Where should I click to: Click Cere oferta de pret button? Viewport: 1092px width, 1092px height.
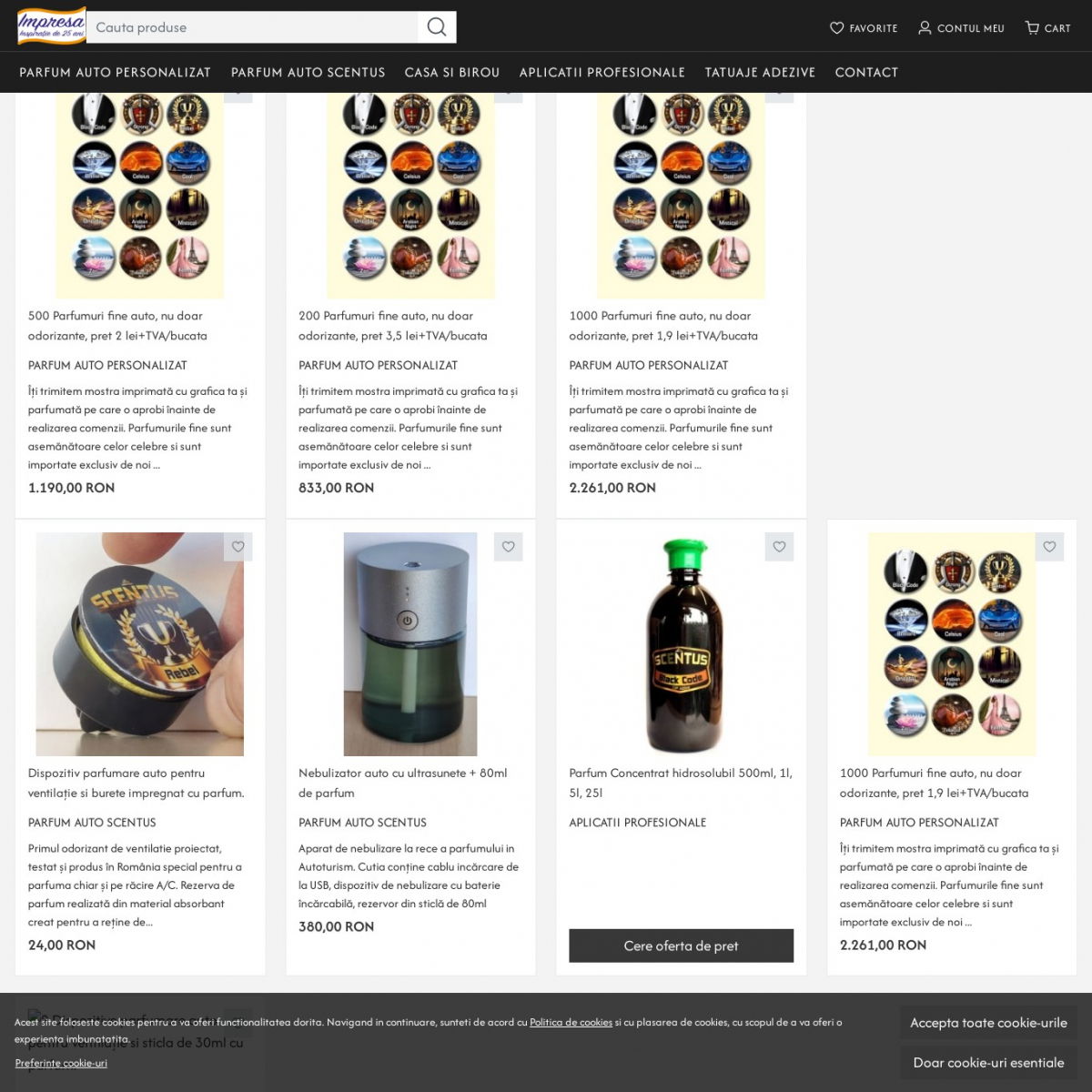[681, 945]
